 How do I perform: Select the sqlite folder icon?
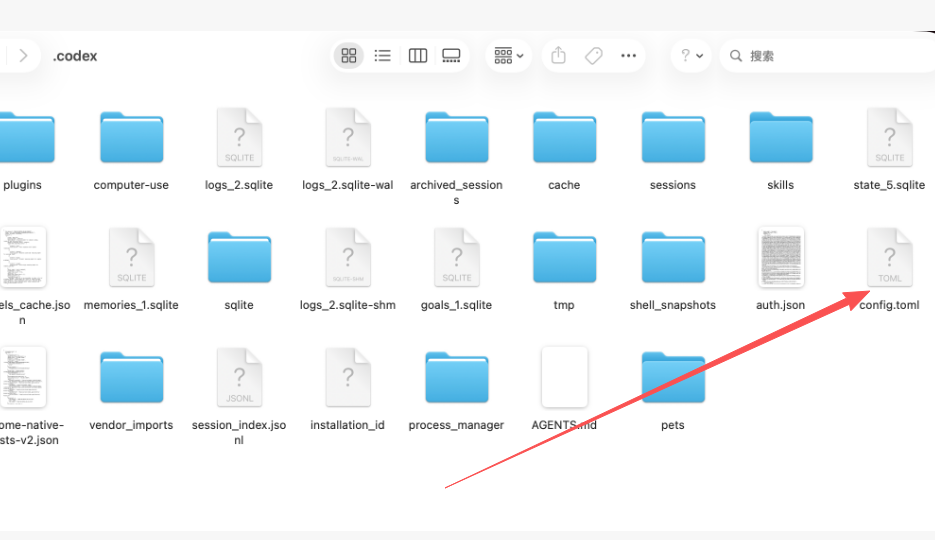point(239,257)
